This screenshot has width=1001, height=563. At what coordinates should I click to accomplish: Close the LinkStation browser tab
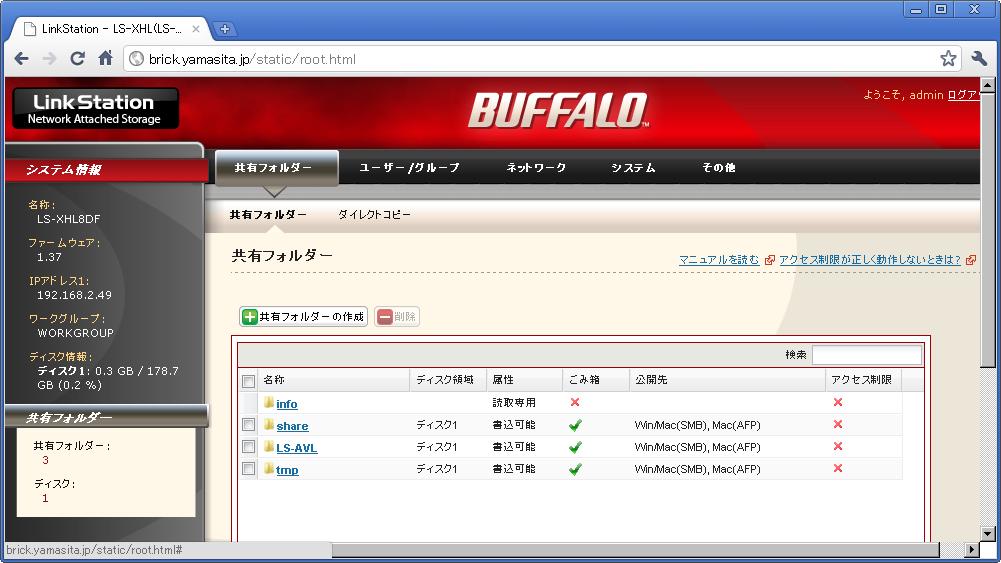tap(196, 29)
